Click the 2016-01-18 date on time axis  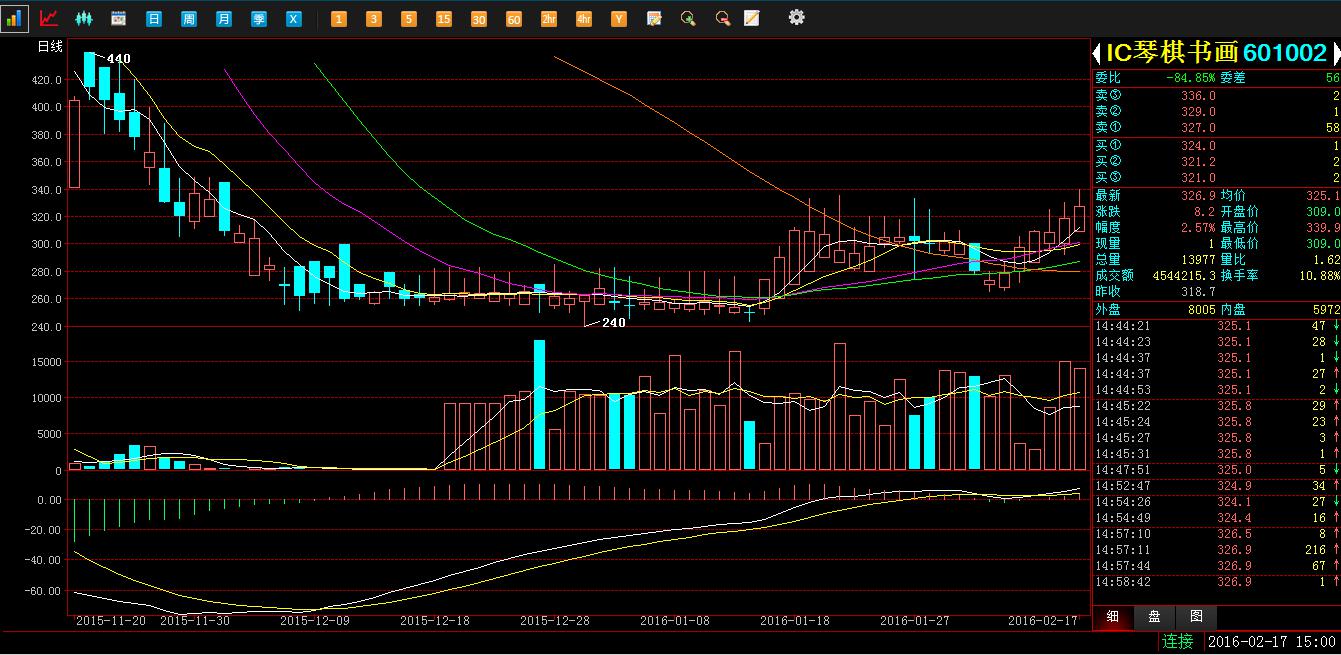(x=795, y=621)
